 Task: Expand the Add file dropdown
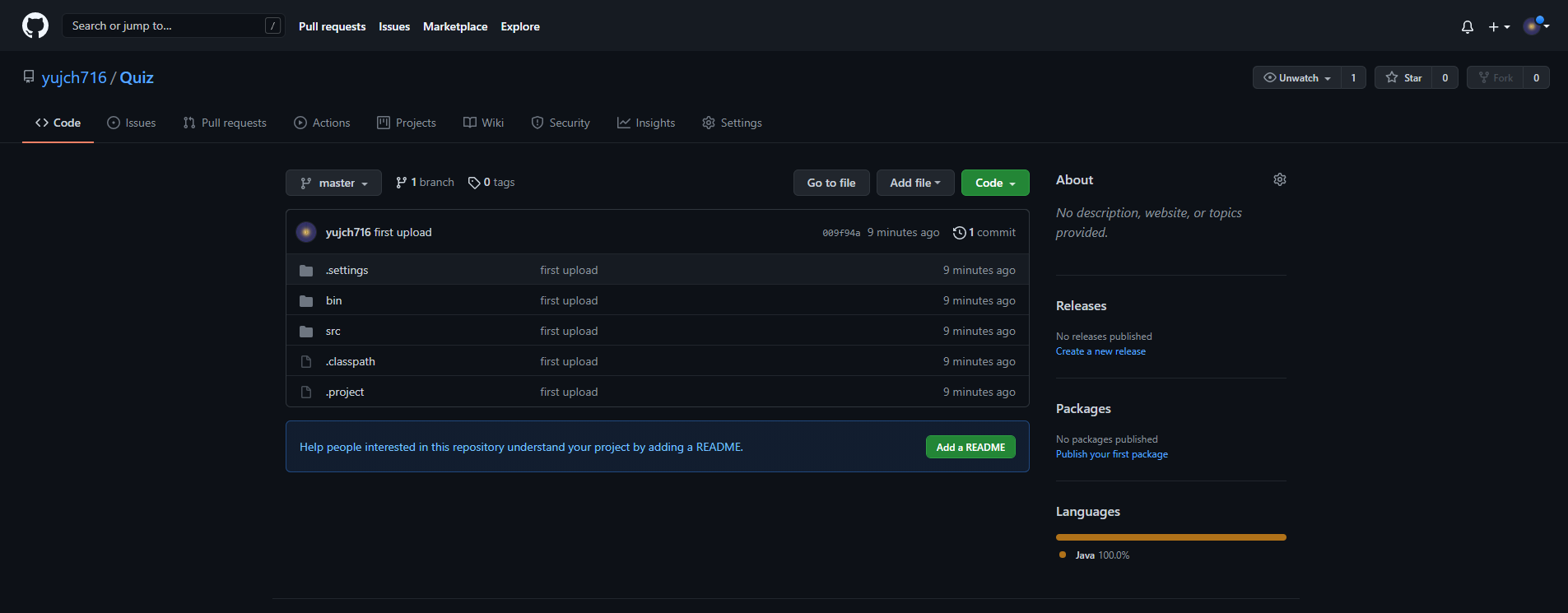coord(915,183)
